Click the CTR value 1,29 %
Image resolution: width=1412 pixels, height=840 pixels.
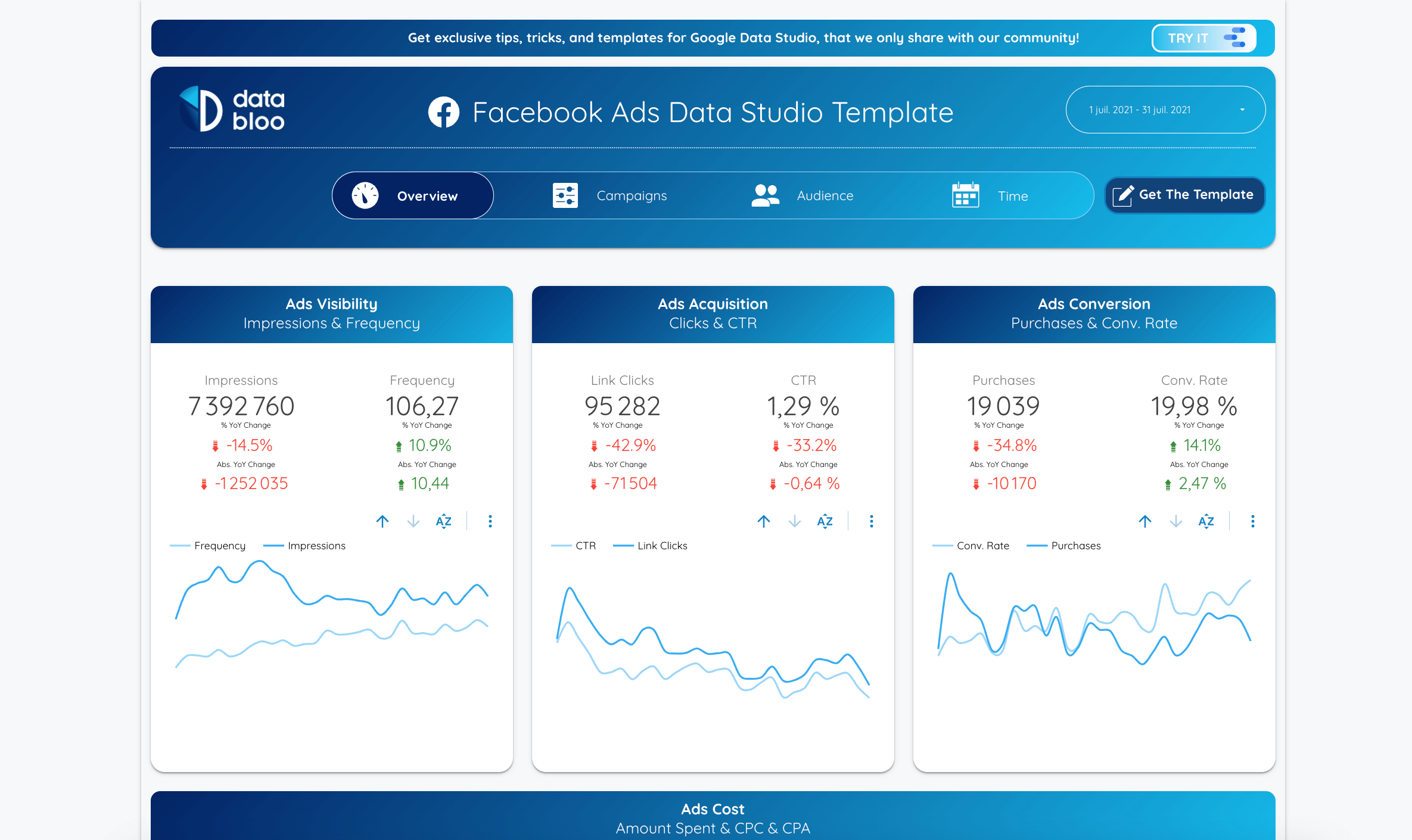click(x=803, y=406)
